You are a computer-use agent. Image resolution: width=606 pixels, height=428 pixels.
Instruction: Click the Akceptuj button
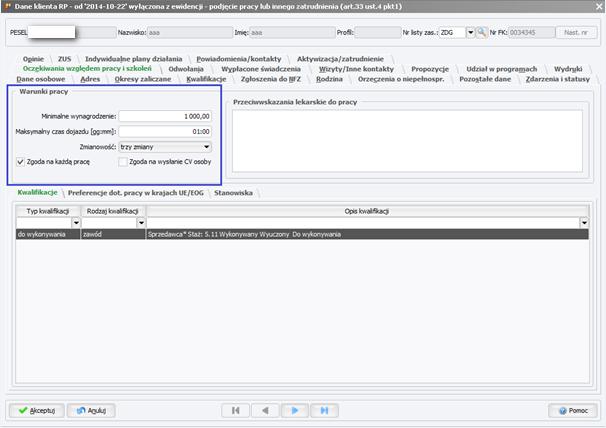pos(37,410)
